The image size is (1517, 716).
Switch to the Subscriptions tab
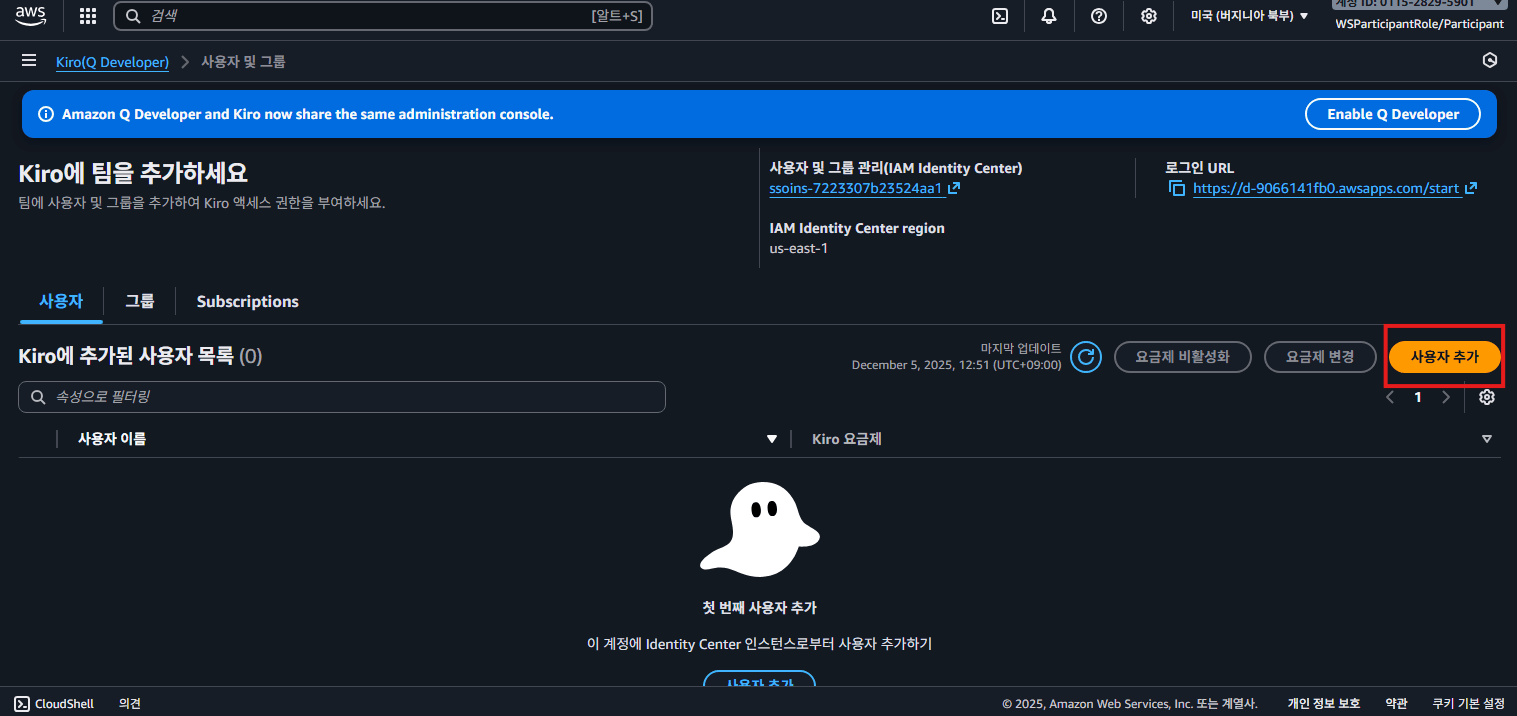[x=247, y=301]
